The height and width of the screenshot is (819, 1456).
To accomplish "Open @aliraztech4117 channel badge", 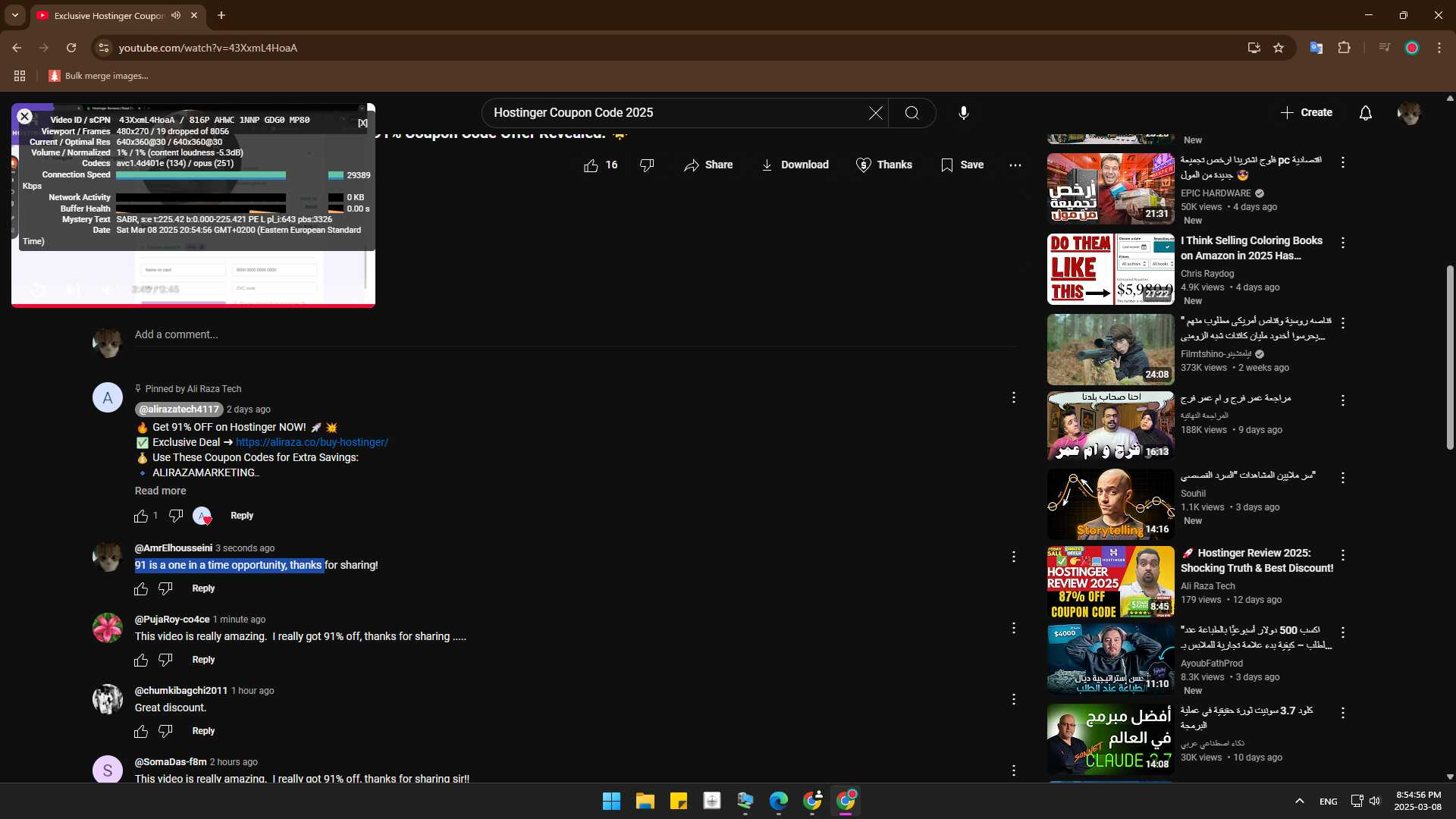I will [x=179, y=409].
